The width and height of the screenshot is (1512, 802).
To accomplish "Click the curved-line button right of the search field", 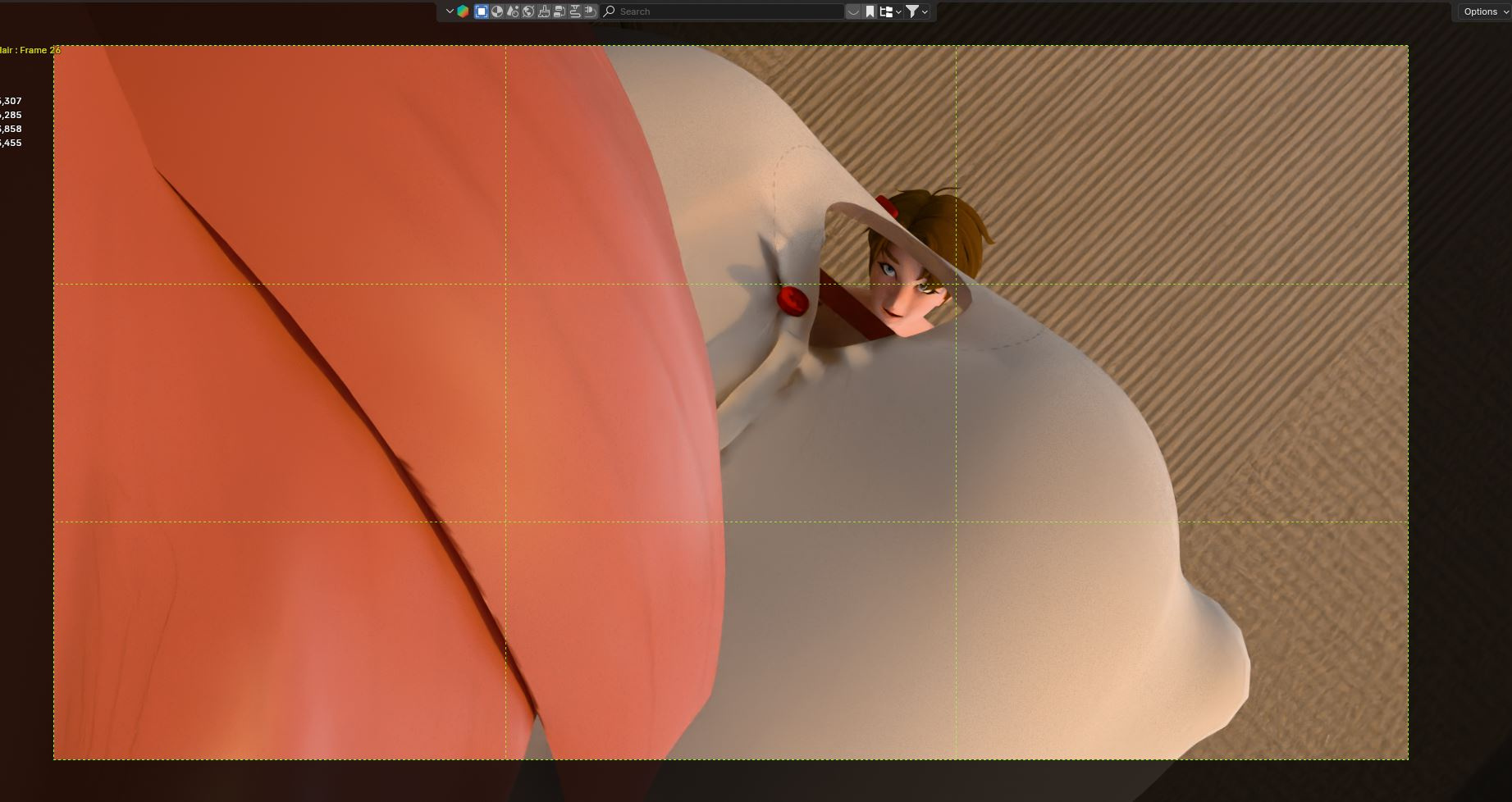I will [x=853, y=11].
